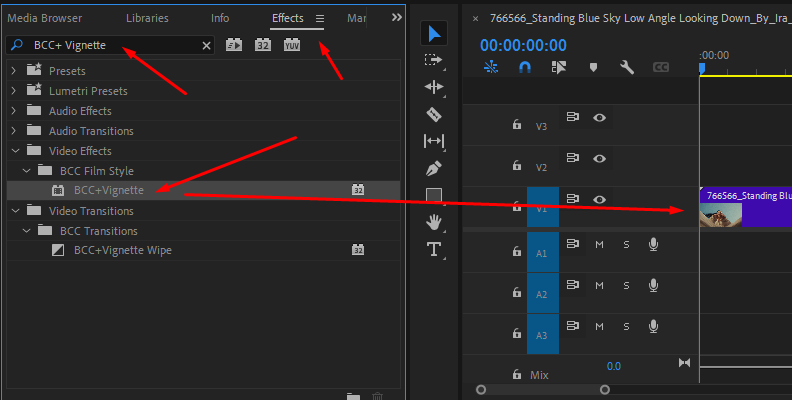
Task: Toggle lock on track A2
Action: [x=516, y=291]
